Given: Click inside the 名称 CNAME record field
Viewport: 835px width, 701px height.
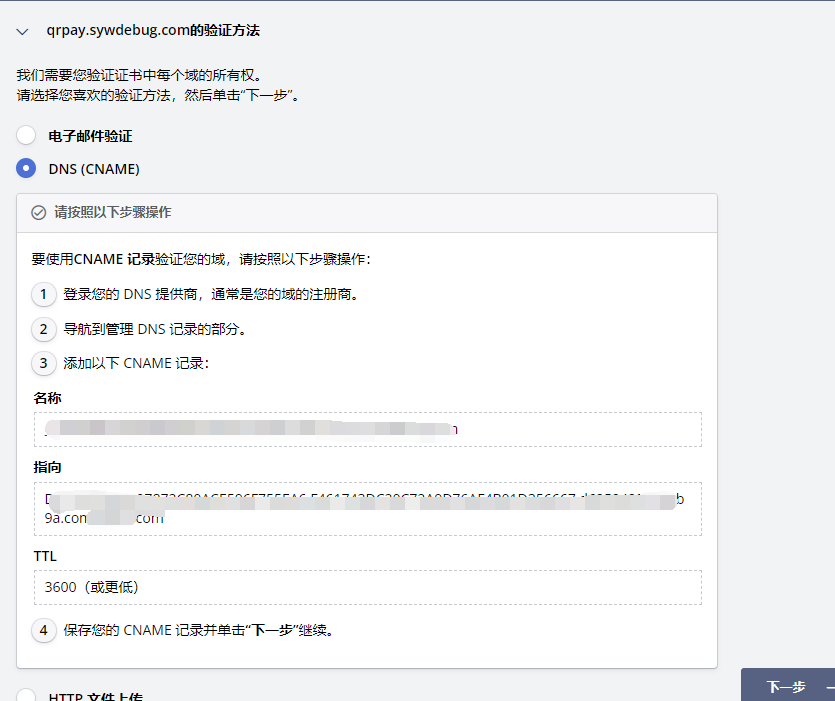Looking at the screenshot, I should point(370,429).
